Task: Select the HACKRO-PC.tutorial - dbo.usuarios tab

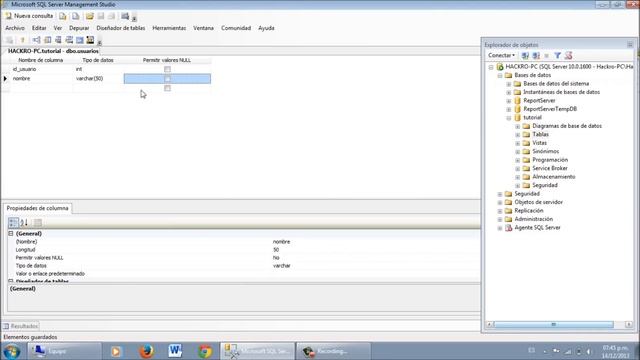Action: [x=53, y=51]
